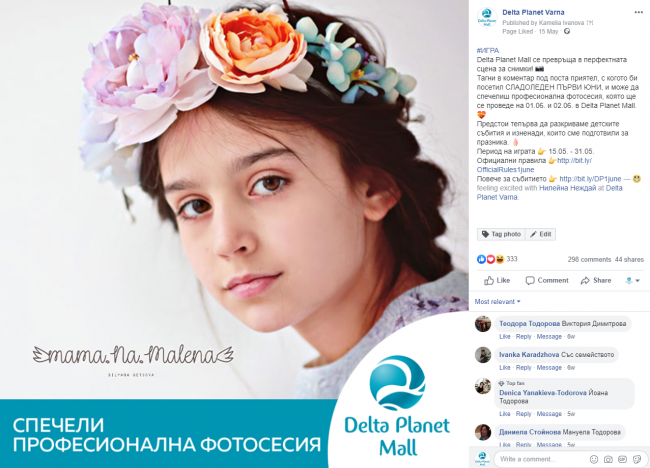The image size is (650, 468).
Task: Expand the Most relevant comments sort dropdown
Action: tap(497, 302)
